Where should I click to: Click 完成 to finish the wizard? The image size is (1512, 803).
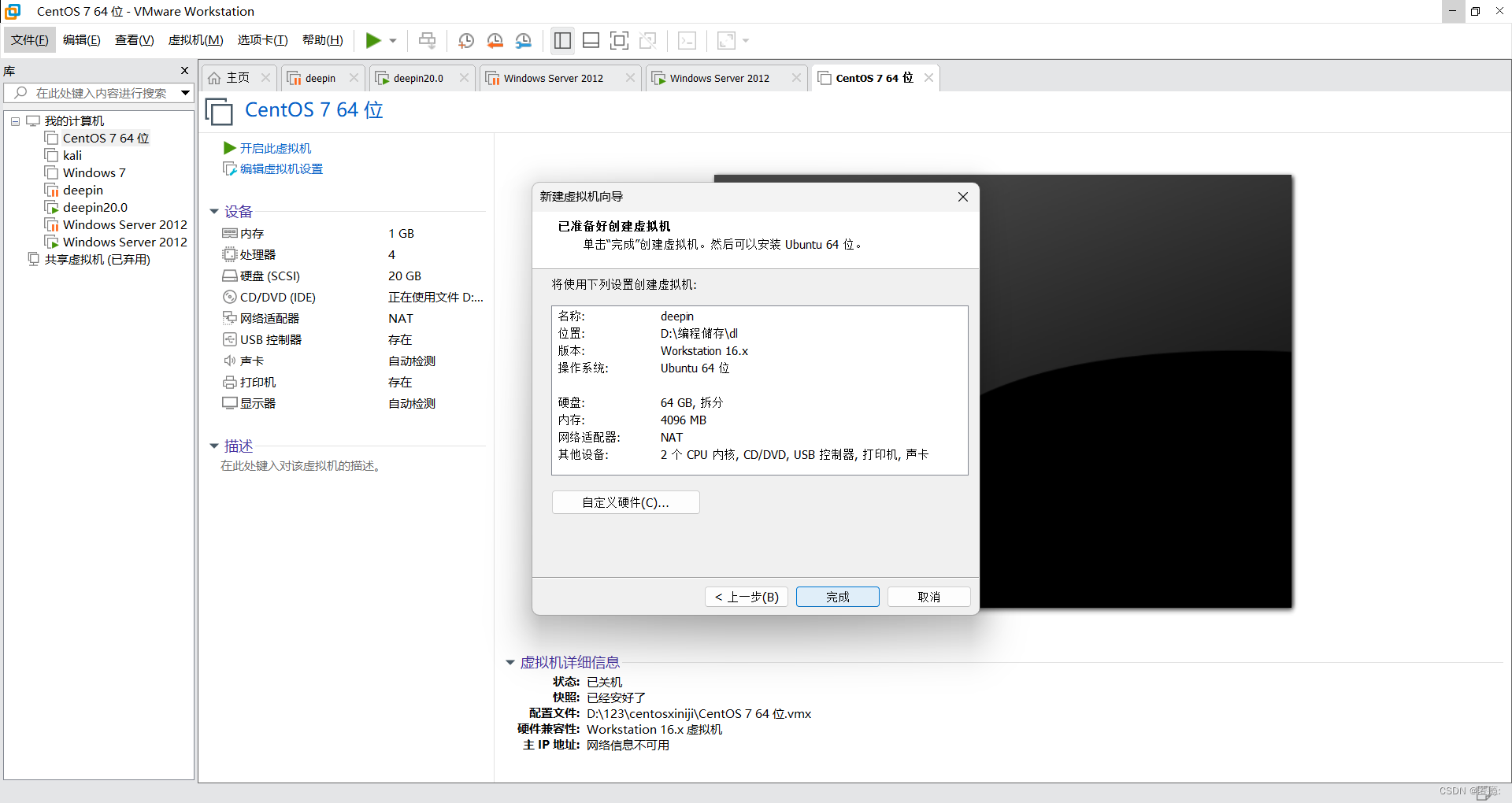tap(838, 597)
